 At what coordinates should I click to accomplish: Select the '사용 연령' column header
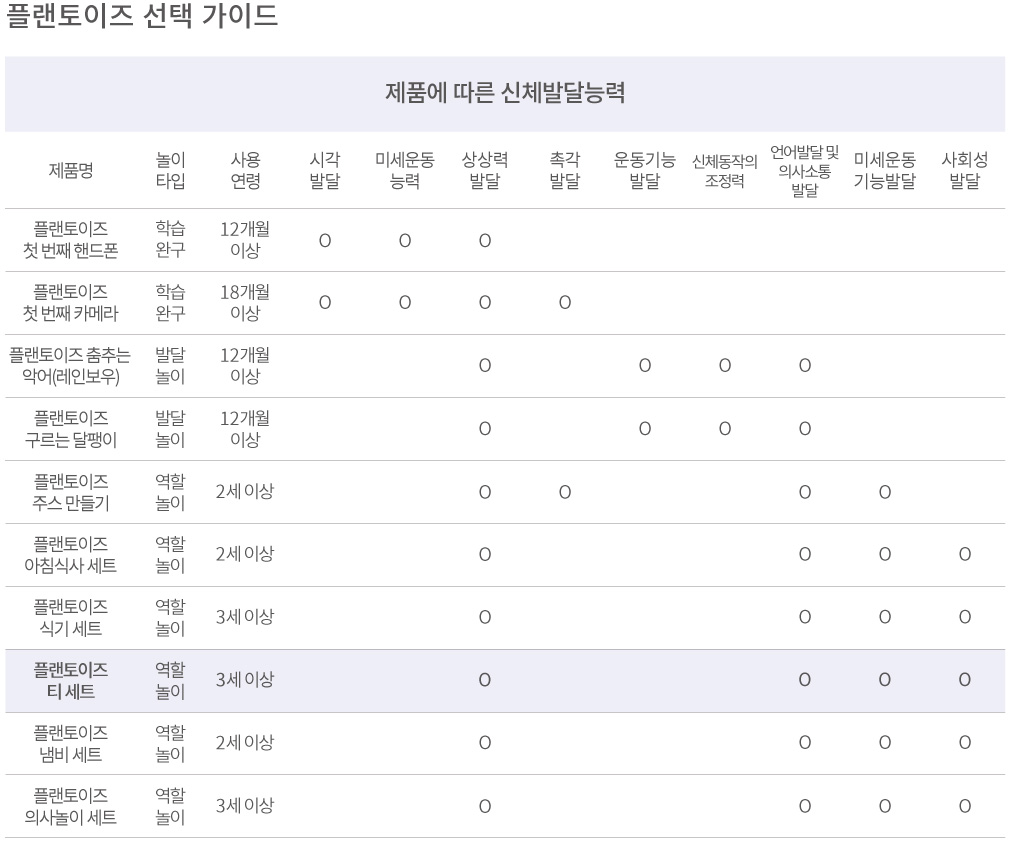click(245, 170)
